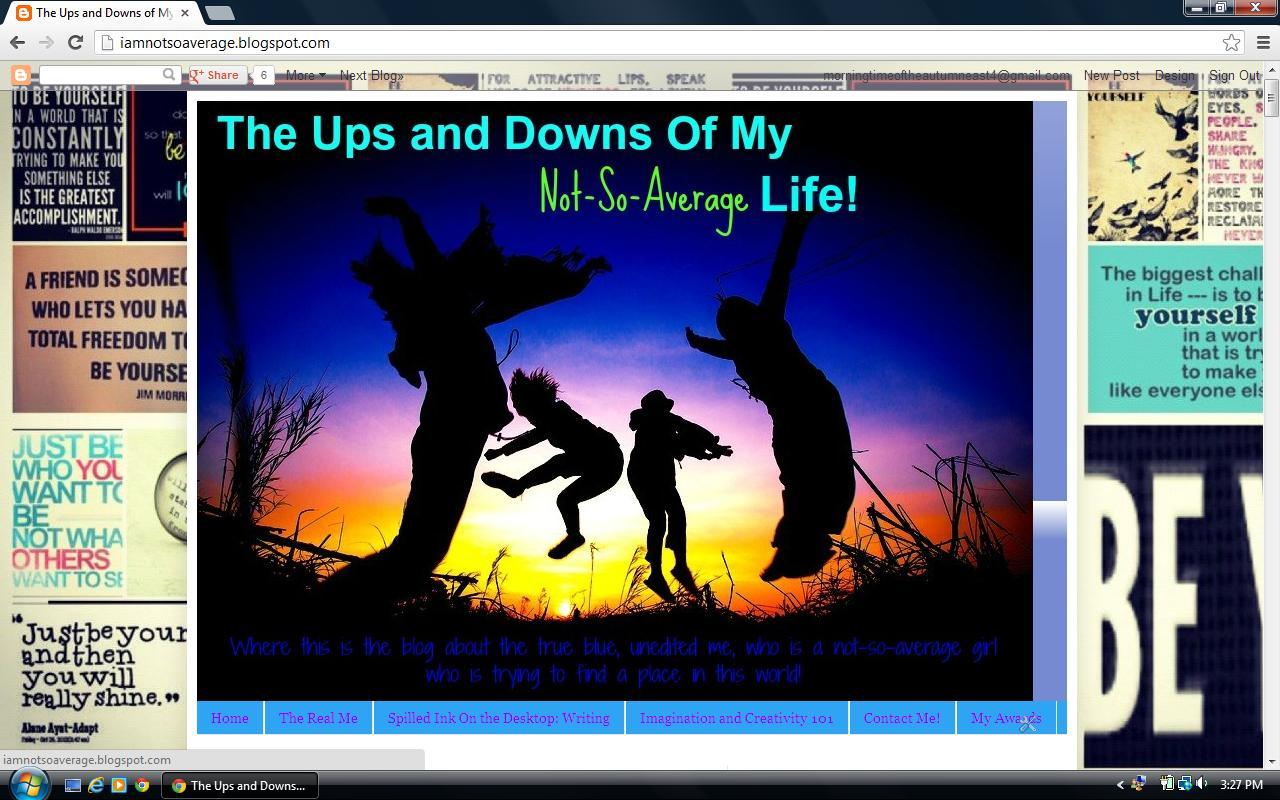Reload the current page
This screenshot has width=1280, height=800.
(75, 42)
